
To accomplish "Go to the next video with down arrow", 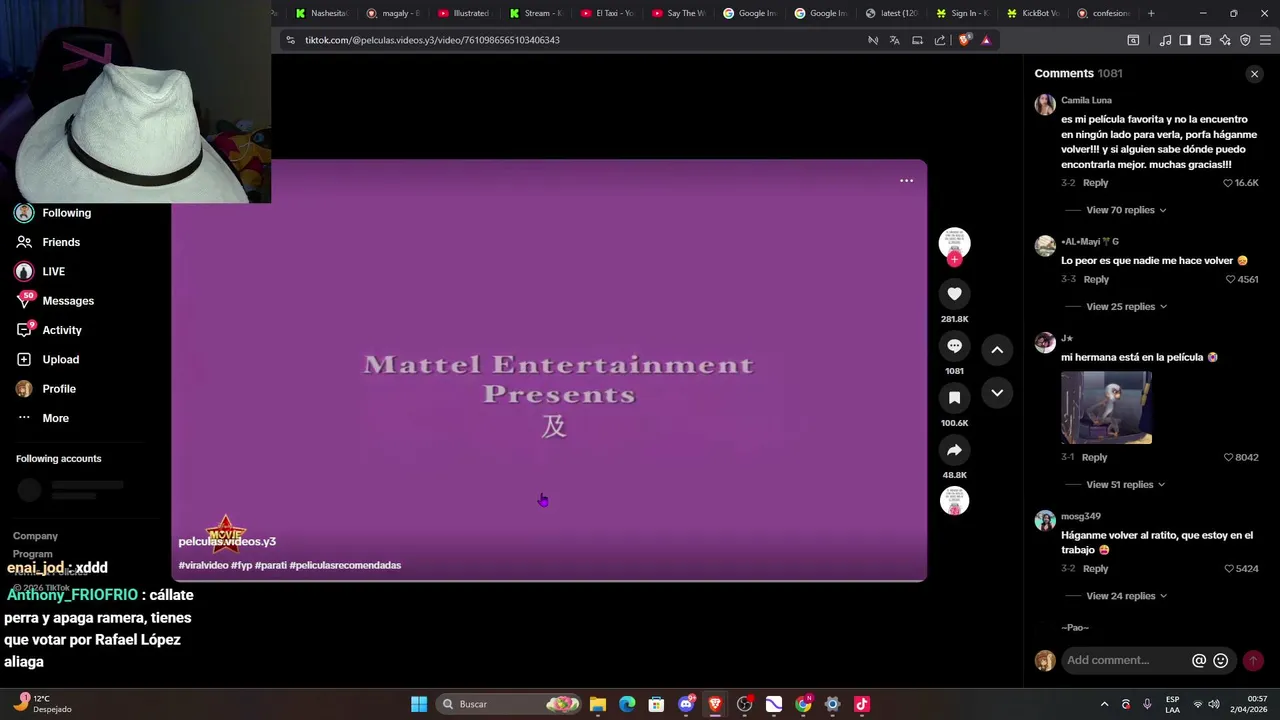I will [997, 393].
